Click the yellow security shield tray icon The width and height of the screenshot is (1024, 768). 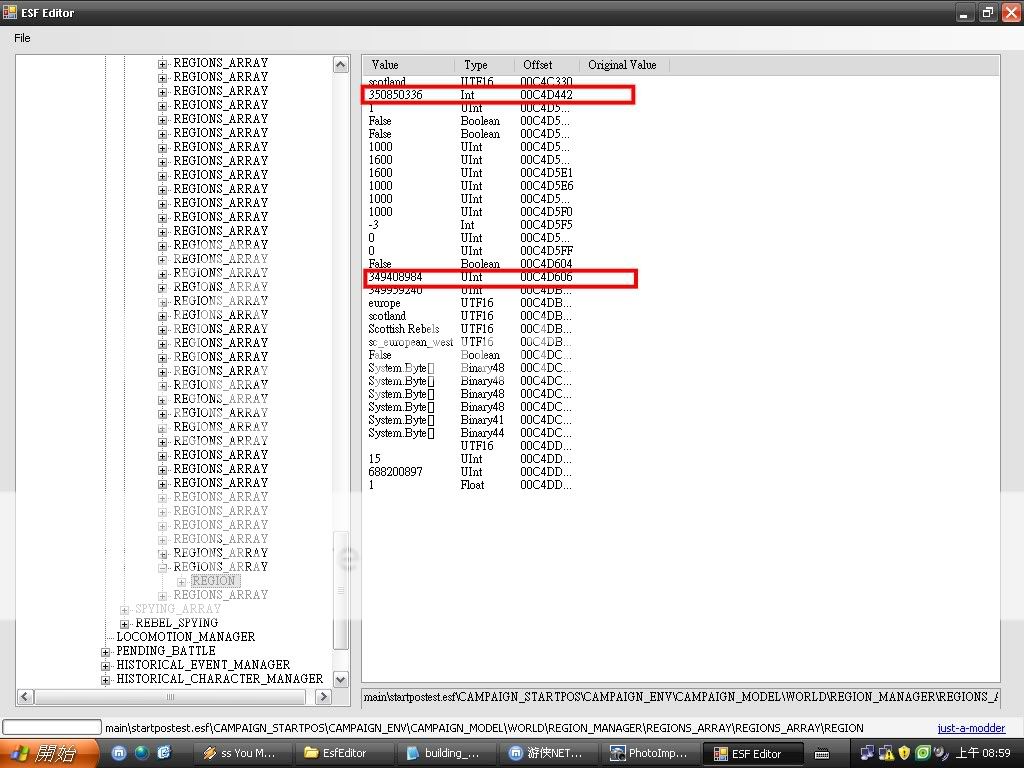click(904, 754)
